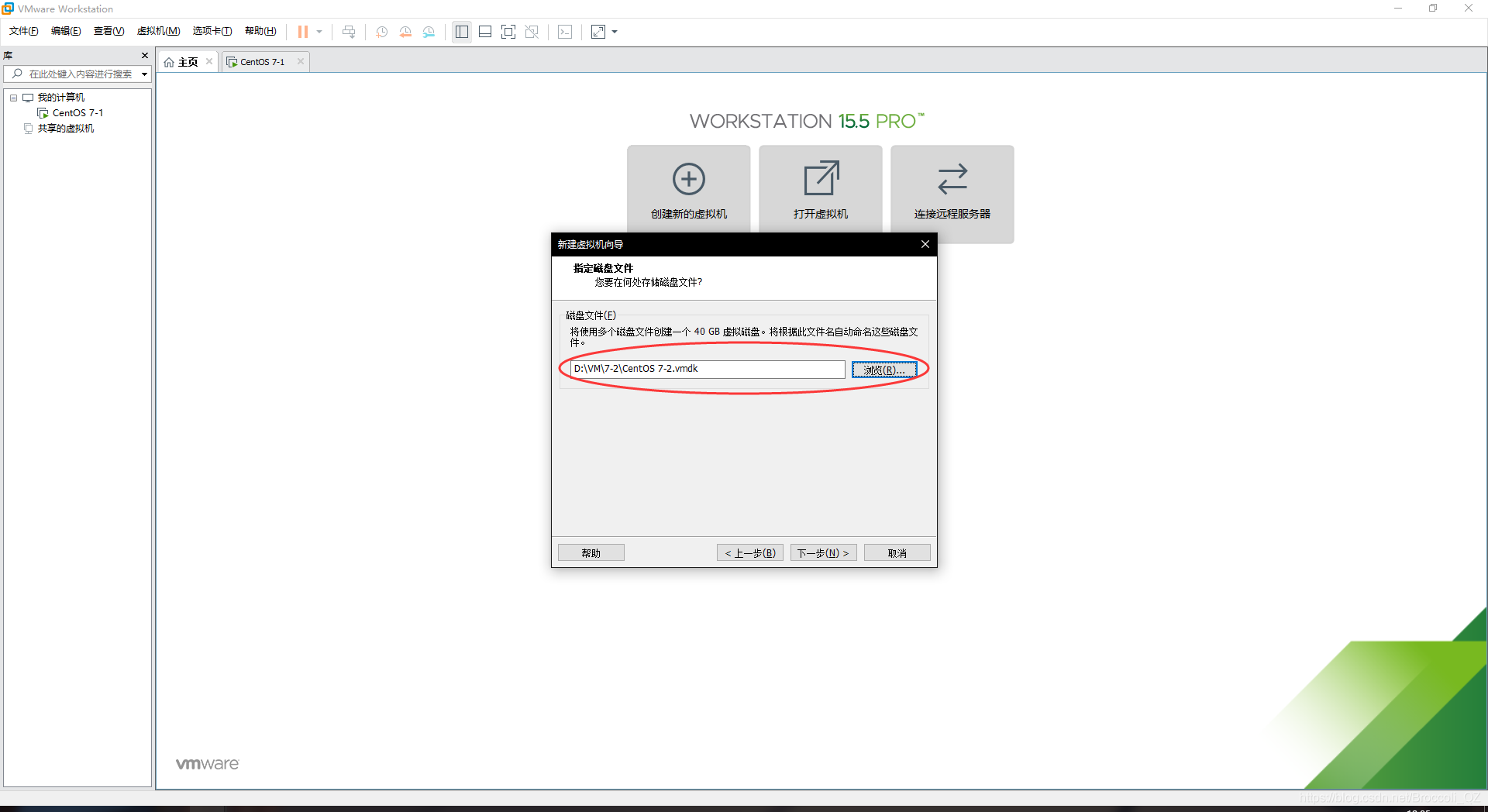Close the 新建虚拟机向导 dialog
This screenshot has width=1488, height=812.
click(x=925, y=244)
